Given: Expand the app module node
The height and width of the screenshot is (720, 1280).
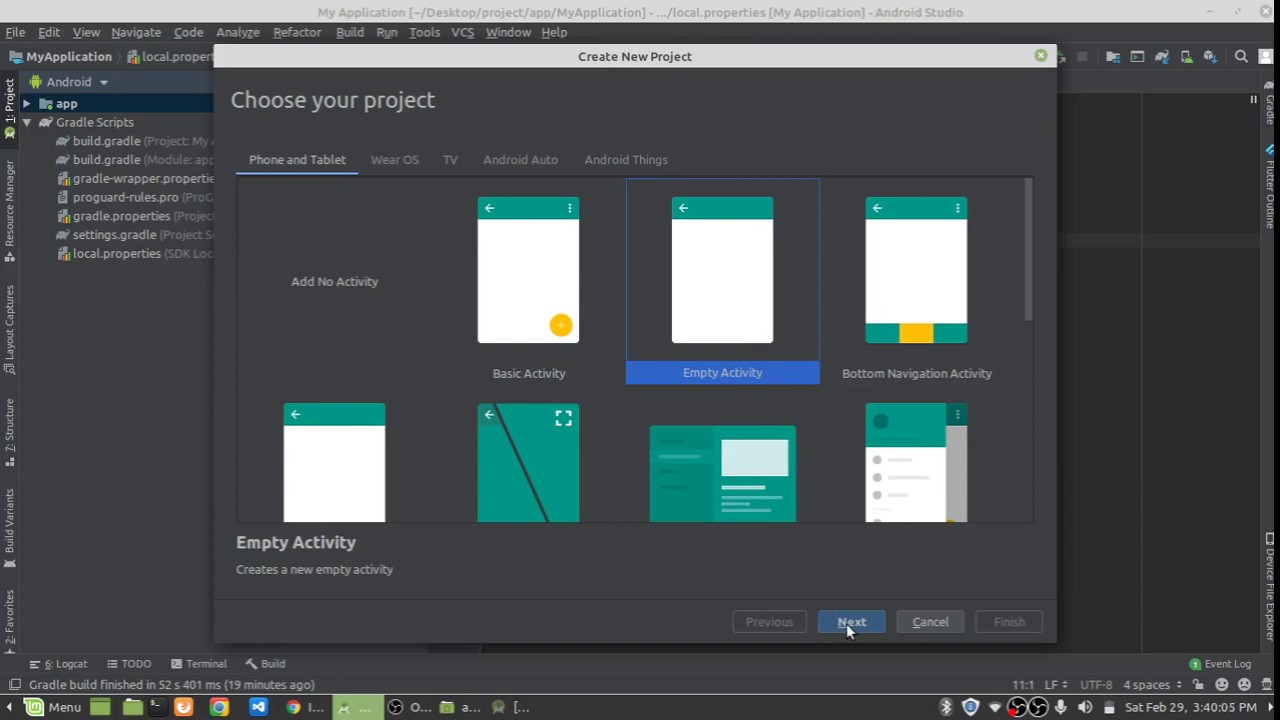Looking at the screenshot, I should (27, 104).
